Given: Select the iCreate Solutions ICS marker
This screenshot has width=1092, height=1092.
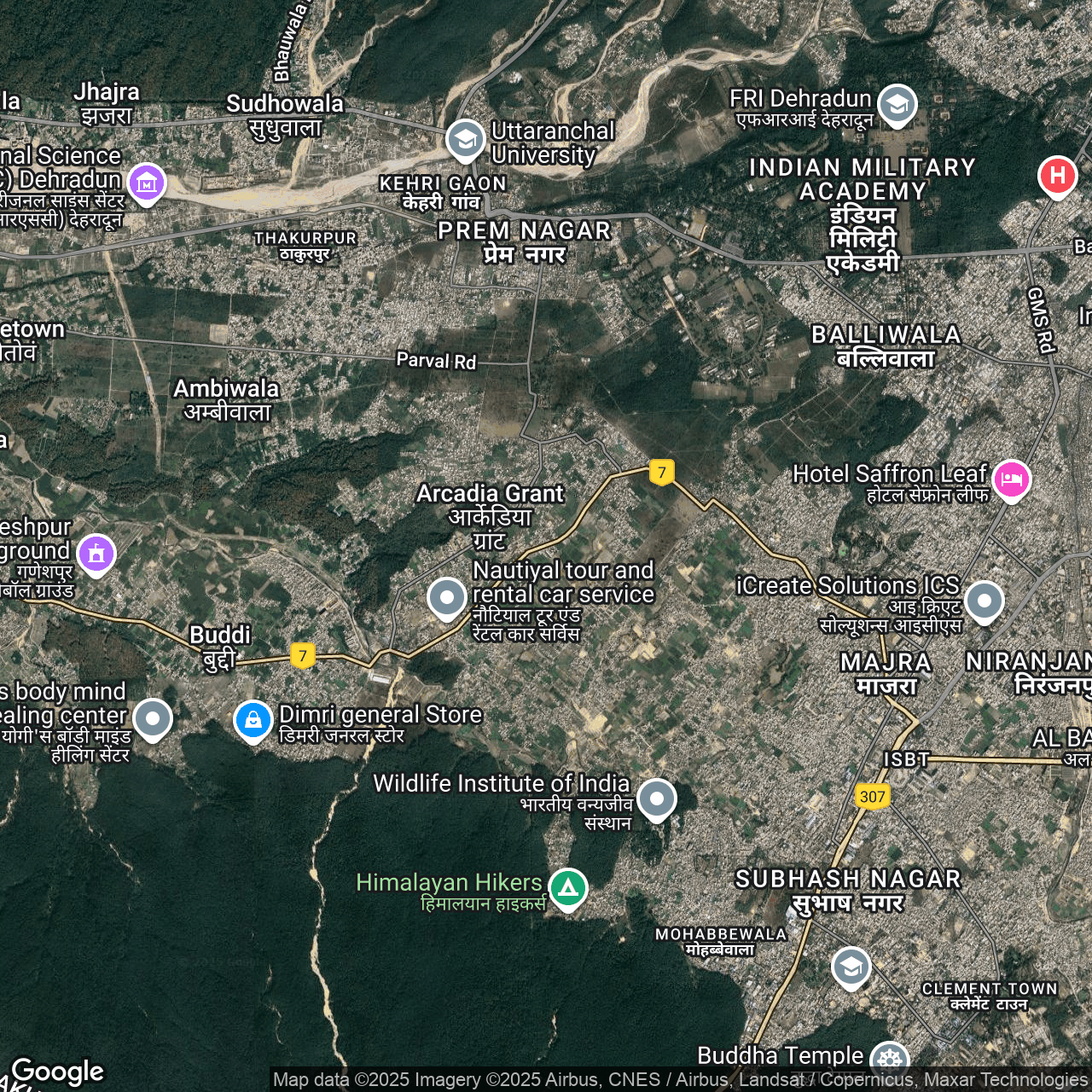Looking at the screenshot, I should [x=985, y=601].
